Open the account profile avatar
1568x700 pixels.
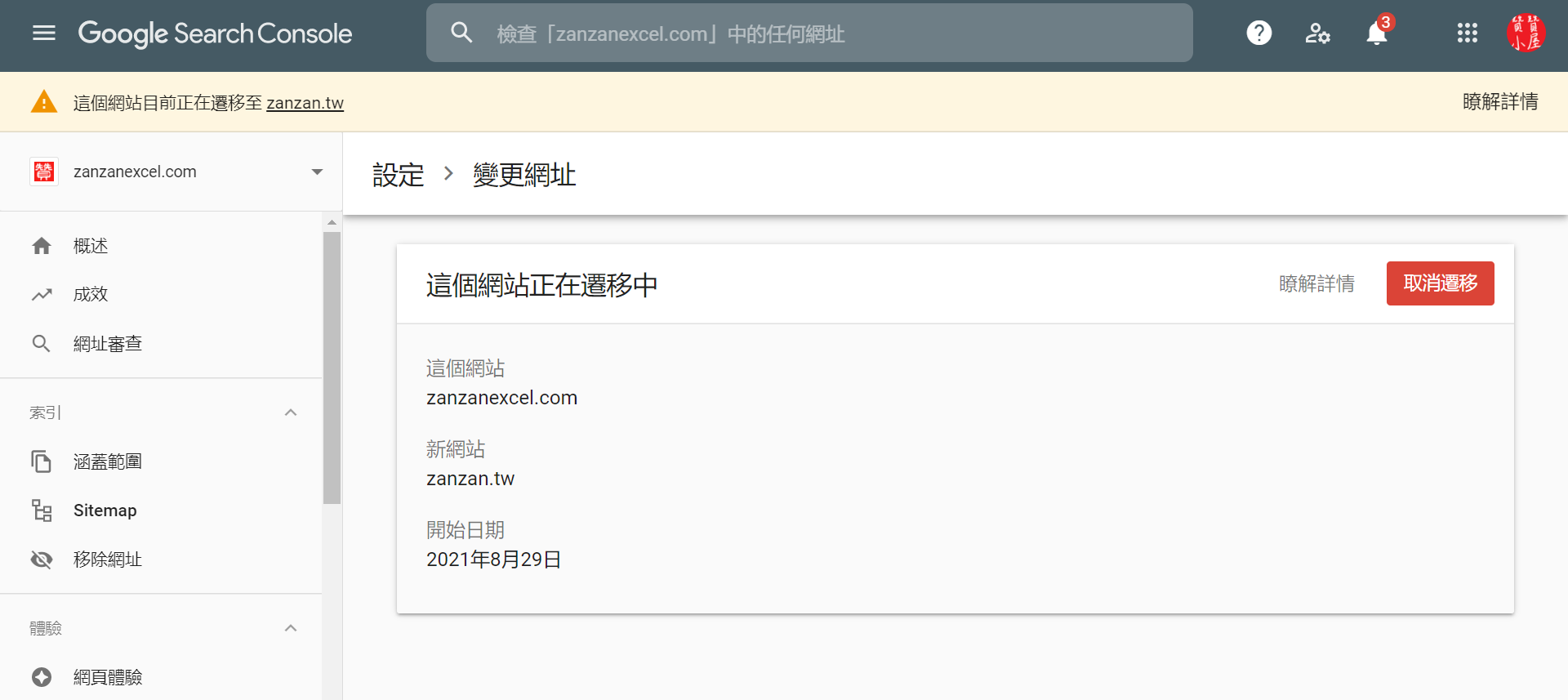(1526, 33)
